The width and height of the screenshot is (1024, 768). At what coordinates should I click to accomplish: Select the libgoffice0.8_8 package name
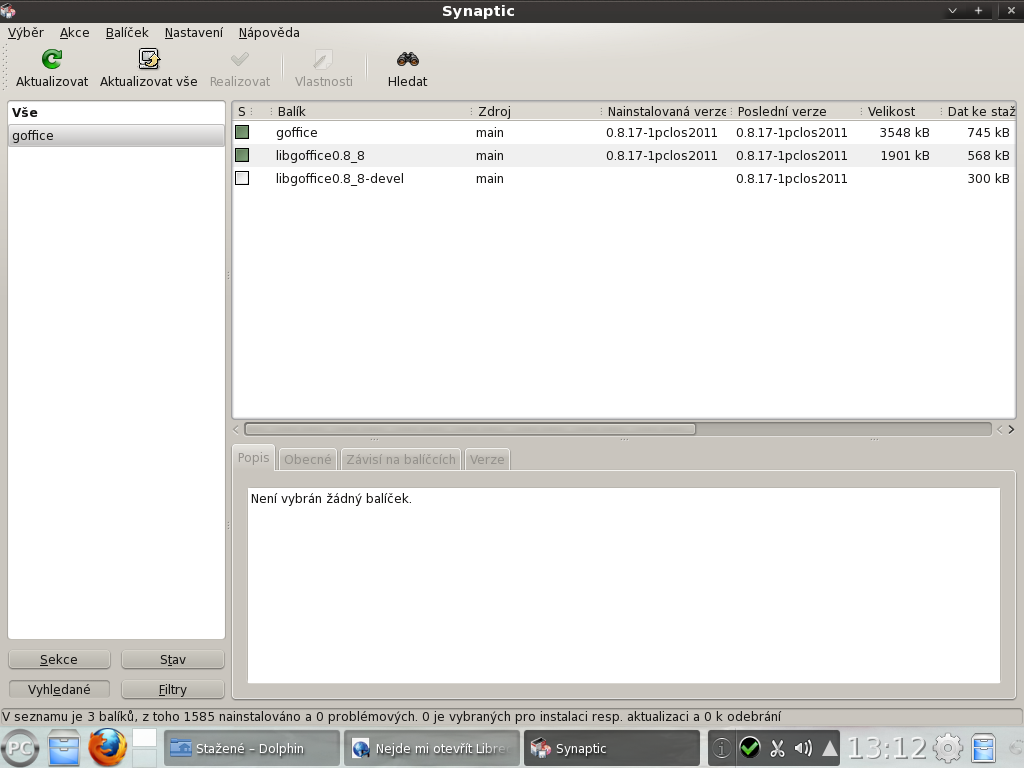(320, 155)
